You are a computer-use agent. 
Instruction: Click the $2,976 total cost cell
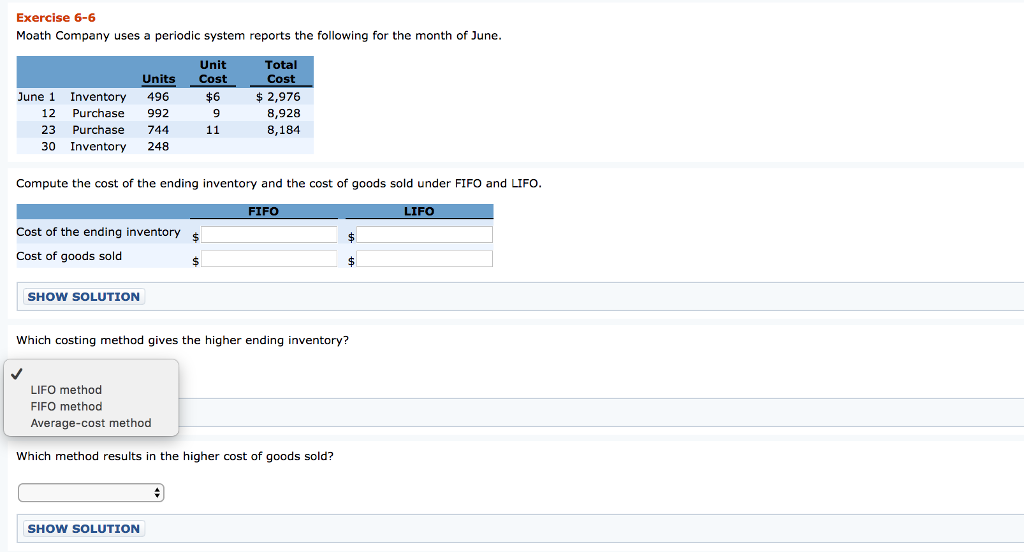point(278,97)
